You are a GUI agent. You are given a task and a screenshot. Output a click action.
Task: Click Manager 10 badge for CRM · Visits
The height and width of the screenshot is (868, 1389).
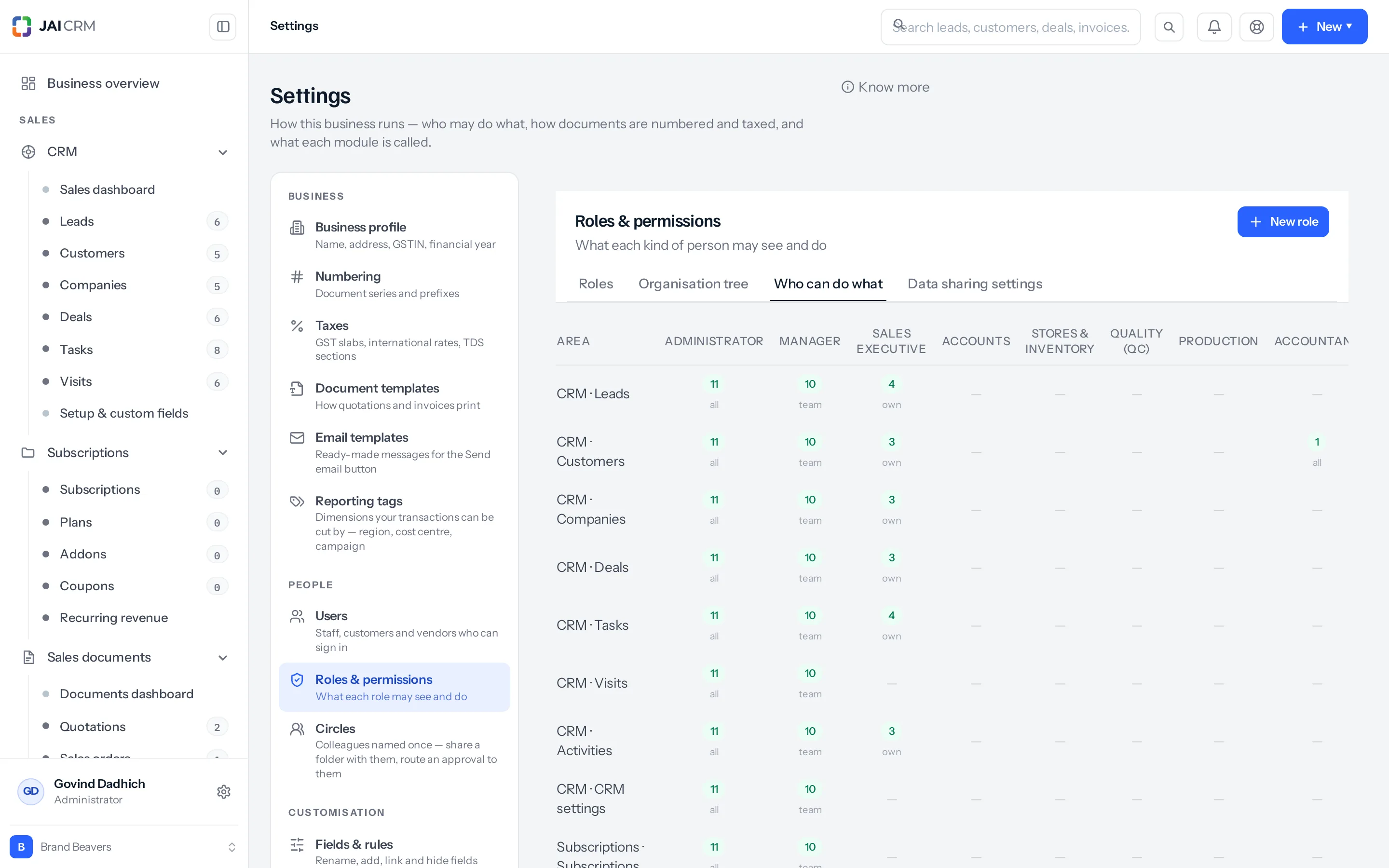coord(810,673)
